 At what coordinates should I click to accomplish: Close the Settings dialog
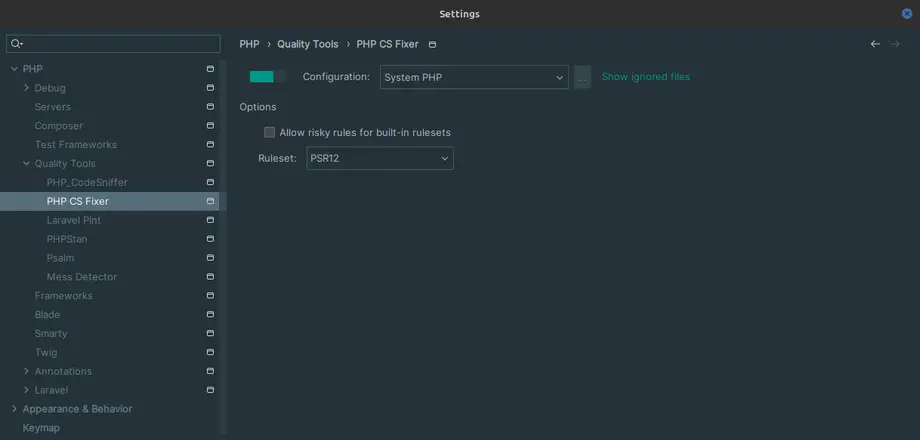tap(907, 13)
